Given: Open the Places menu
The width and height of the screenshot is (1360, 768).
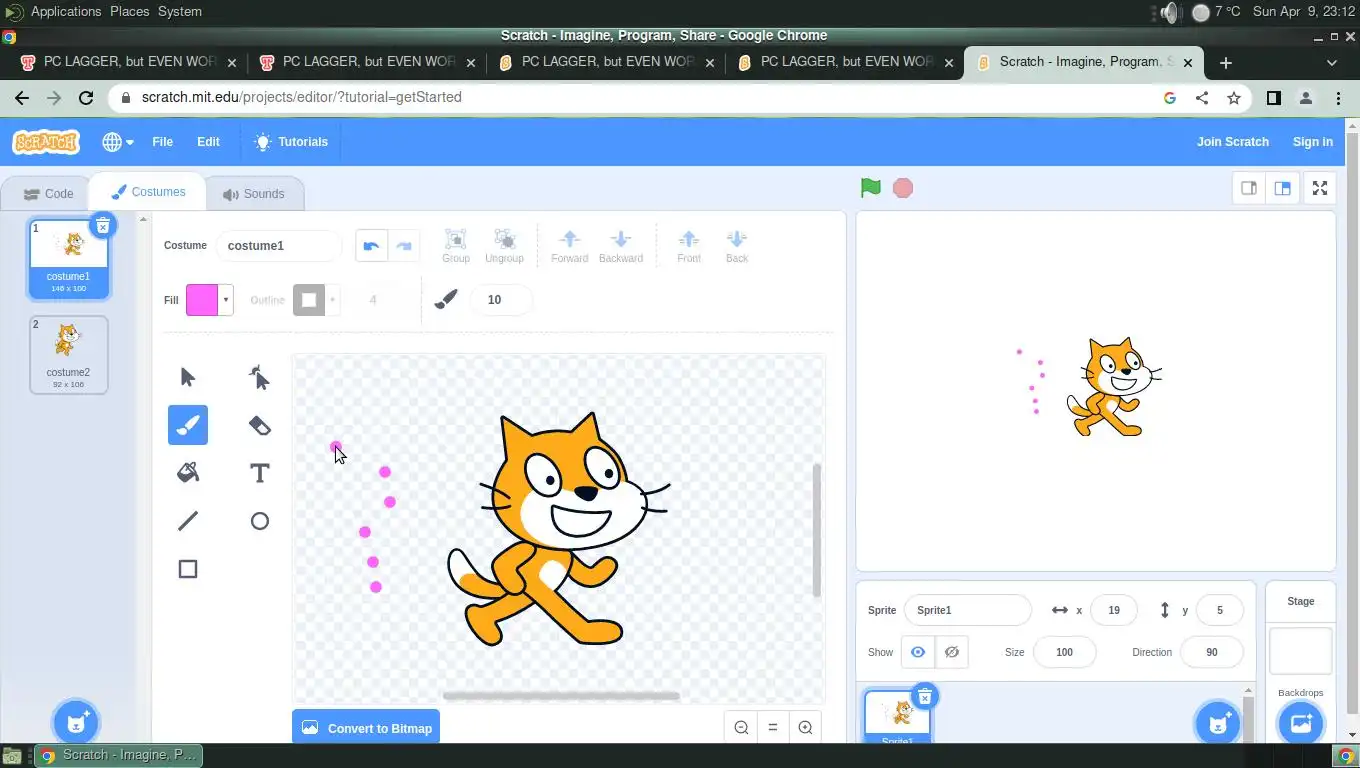Looking at the screenshot, I should (129, 12).
